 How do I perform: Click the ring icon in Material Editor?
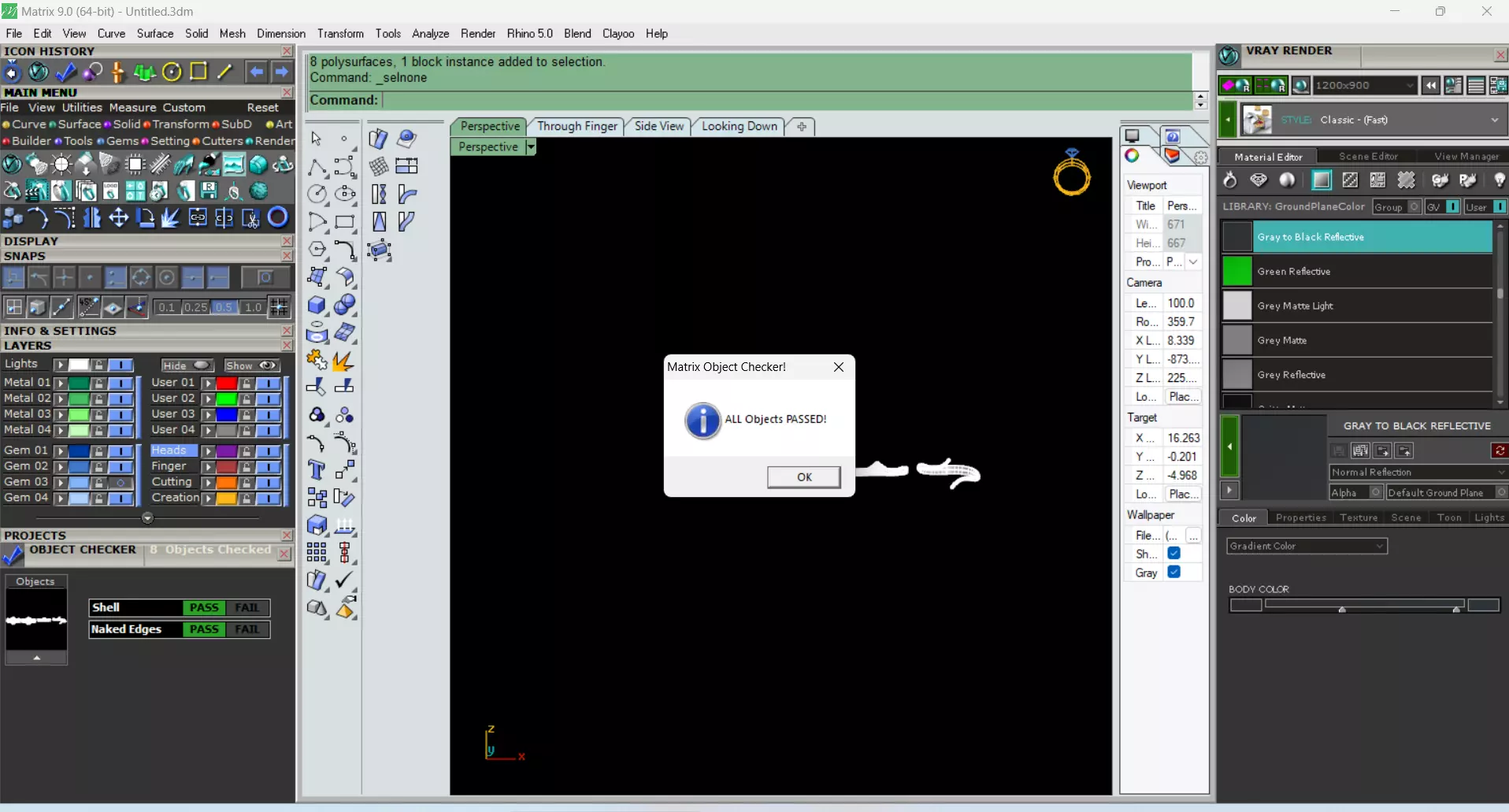pos(1229,180)
